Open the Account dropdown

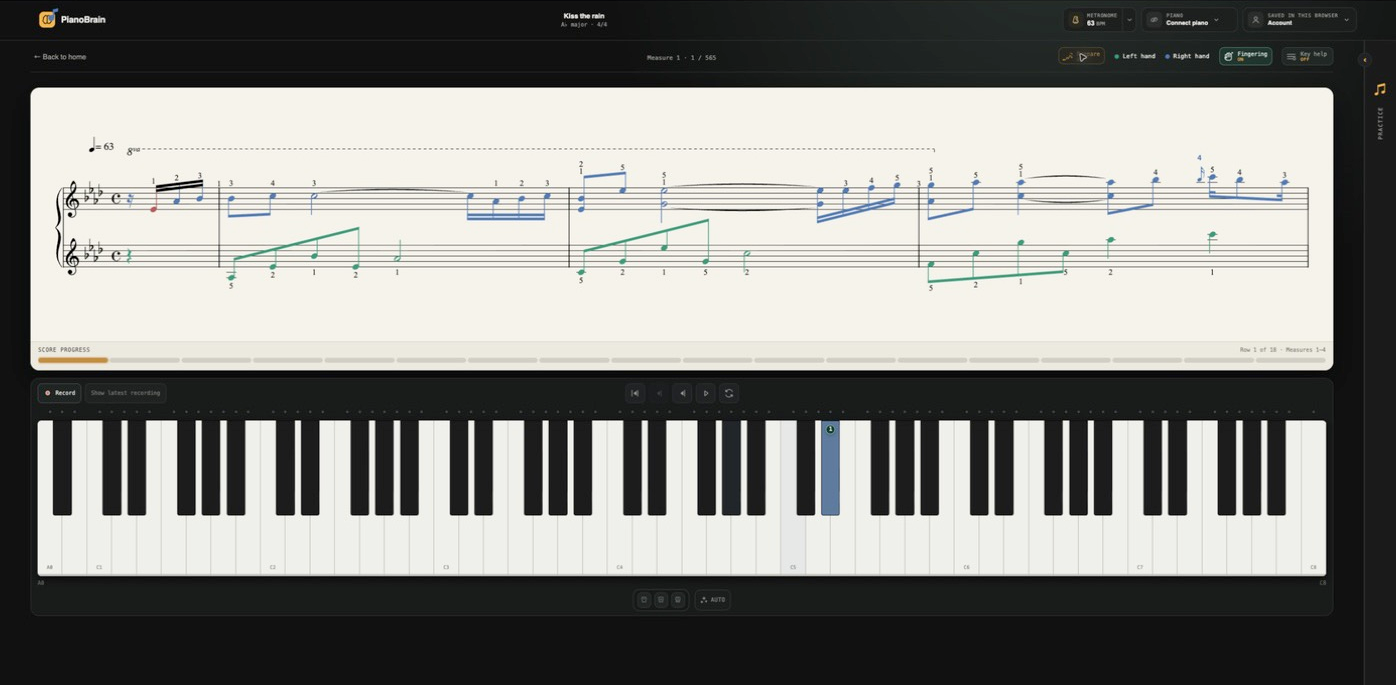[x=1347, y=19]
